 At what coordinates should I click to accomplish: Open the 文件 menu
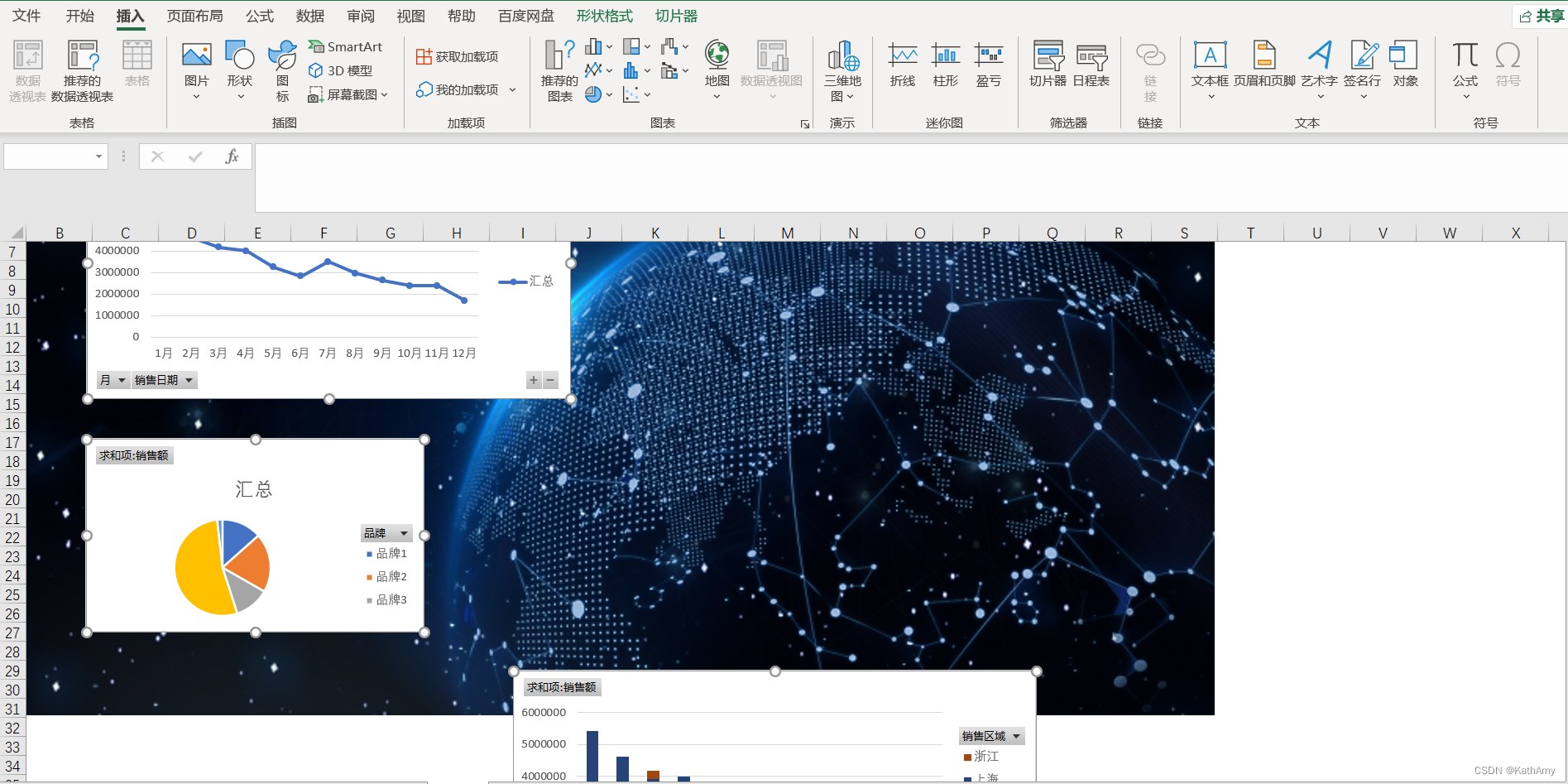(x=26, y=16)
